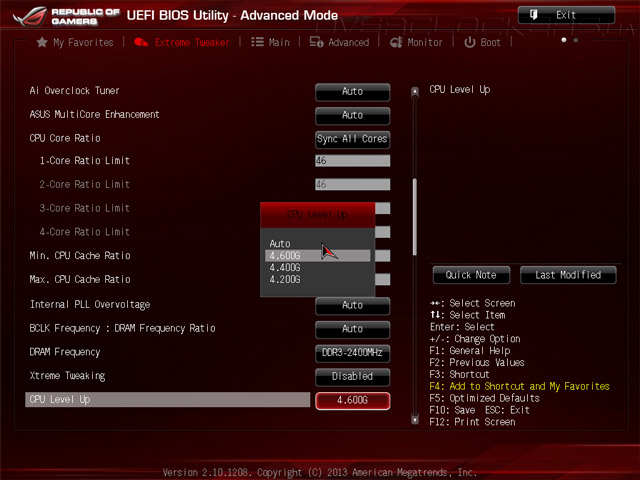This screenshot has width=640, height=480.
Task: Click the Advanced tab info icon
Action: click(x=316, y=42)
